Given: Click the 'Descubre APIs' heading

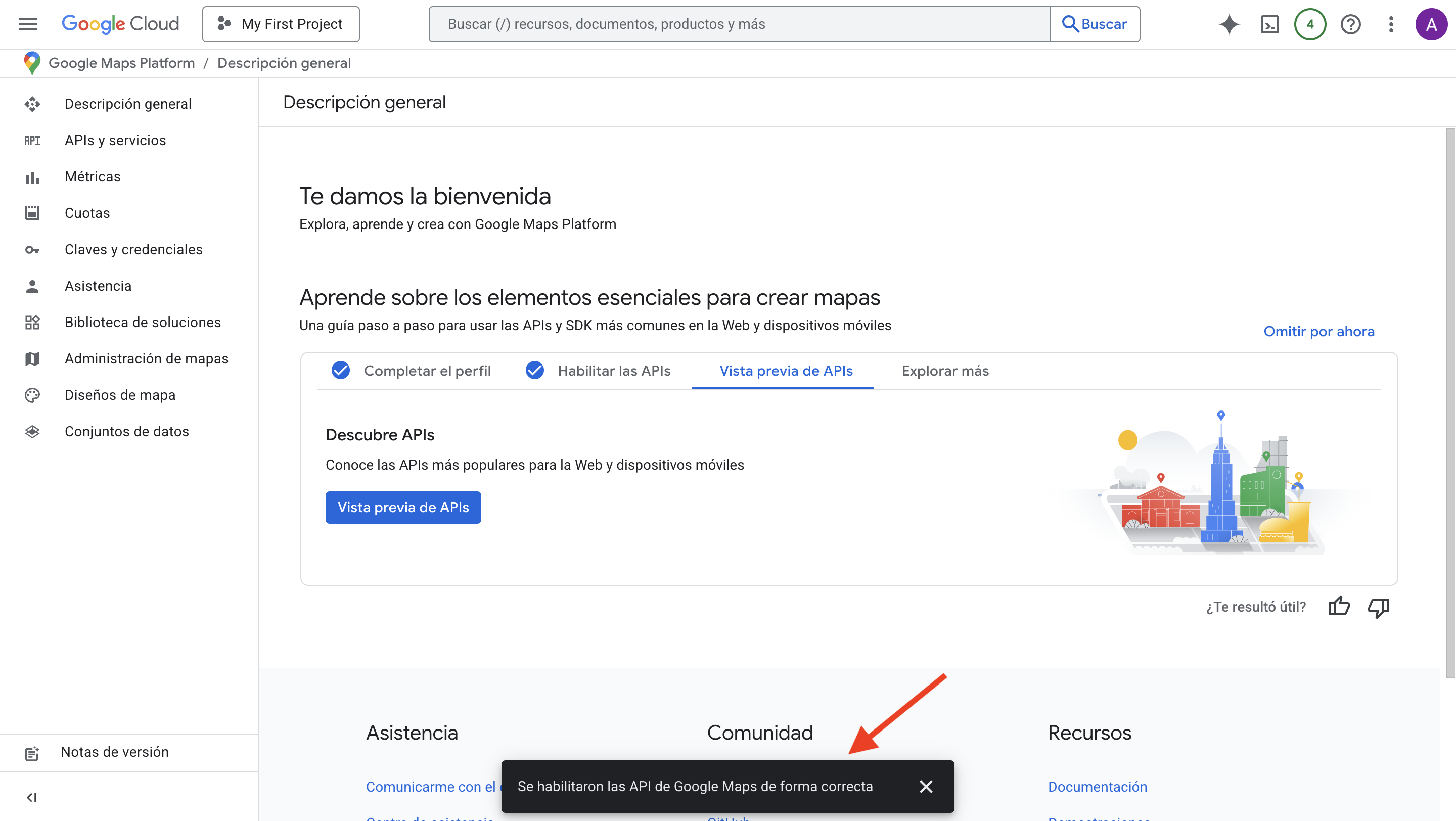Looking at the screenshot, I should (x=380, y=435).
